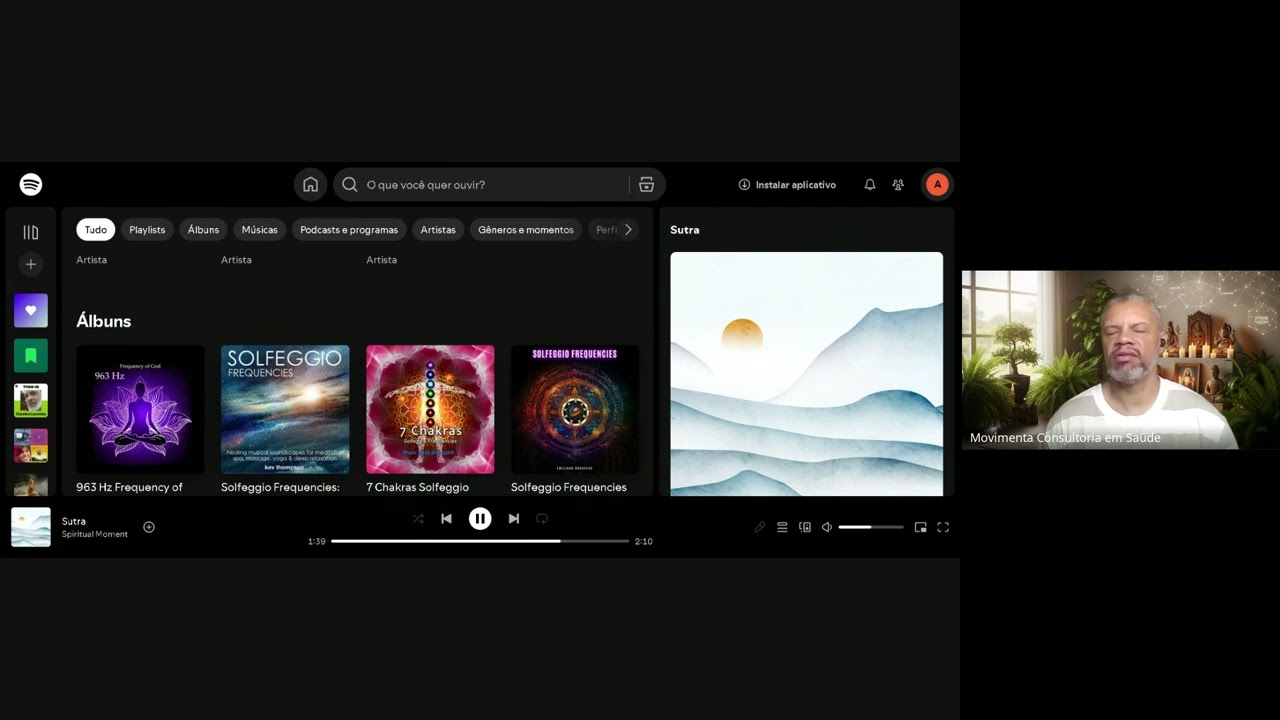Open the 7 Chakras album cover

[x=430, y=409]
